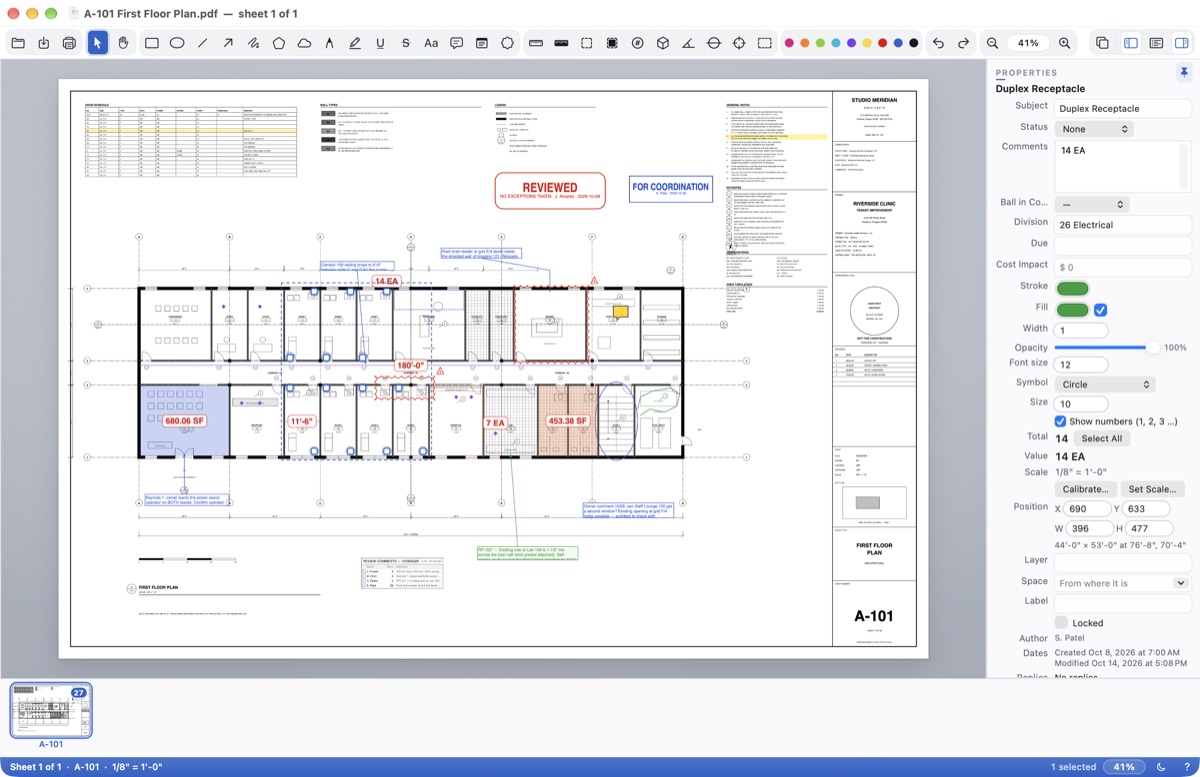Open the green Stroke color swatch
Viewport: 1200px width, 777px height.
click(x=1072, y=289)
